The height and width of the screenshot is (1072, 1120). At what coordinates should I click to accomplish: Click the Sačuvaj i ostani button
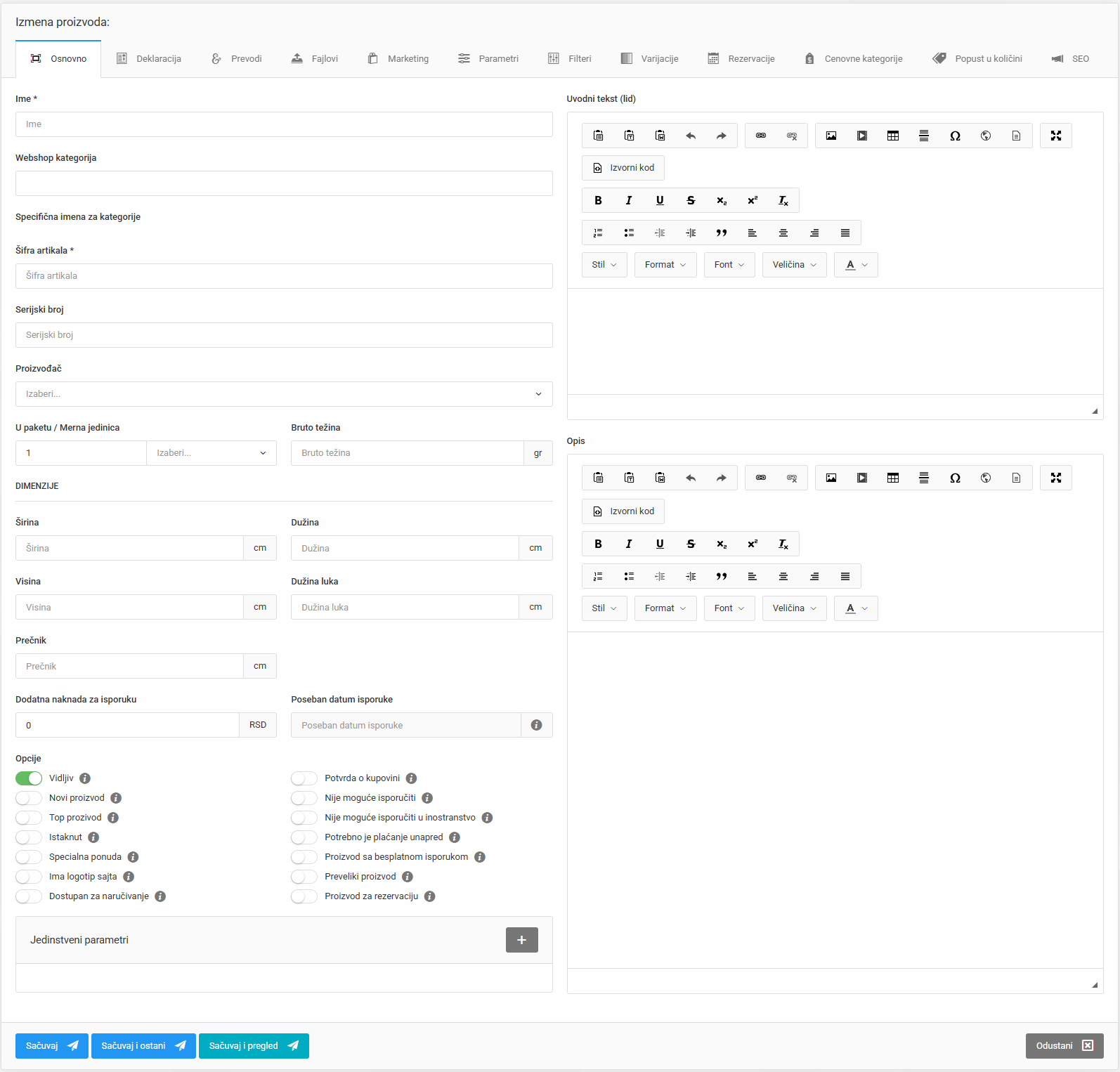[143, 1046]
